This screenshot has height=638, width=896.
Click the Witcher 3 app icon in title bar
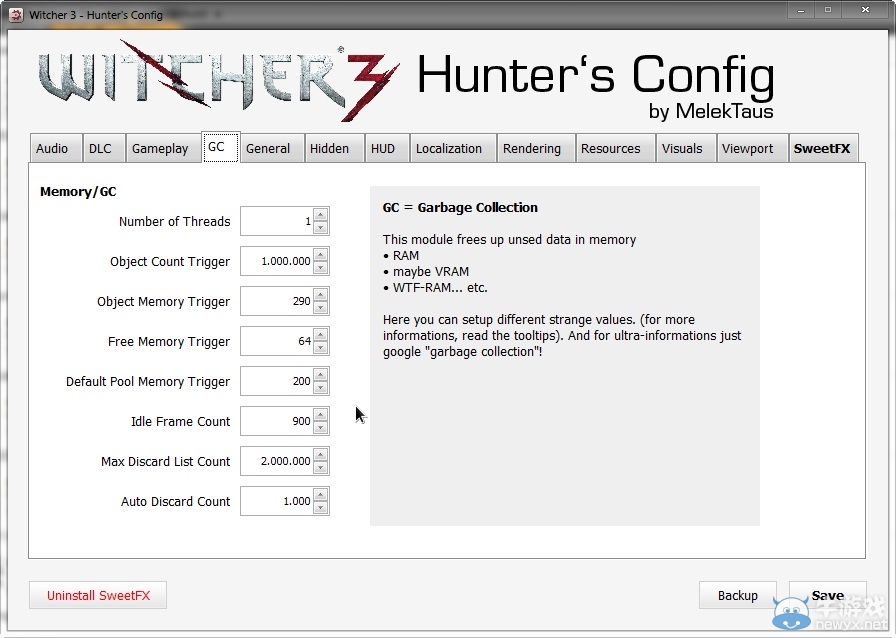click(16, 15)
